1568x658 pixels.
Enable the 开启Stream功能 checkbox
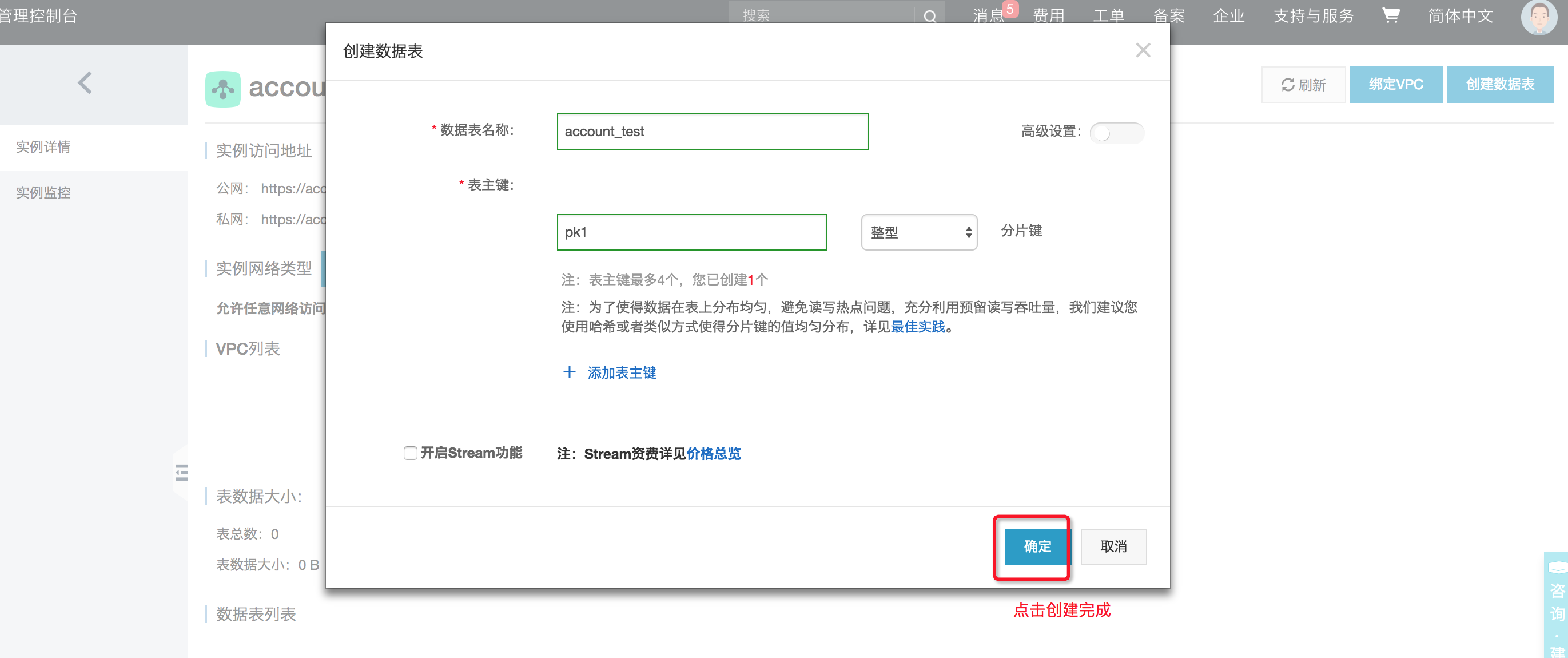tap(409, 453)
